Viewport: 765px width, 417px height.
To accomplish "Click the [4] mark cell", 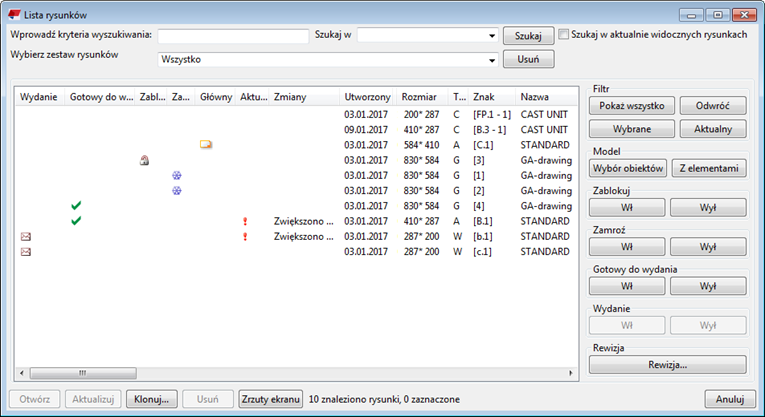I will 479,206.
